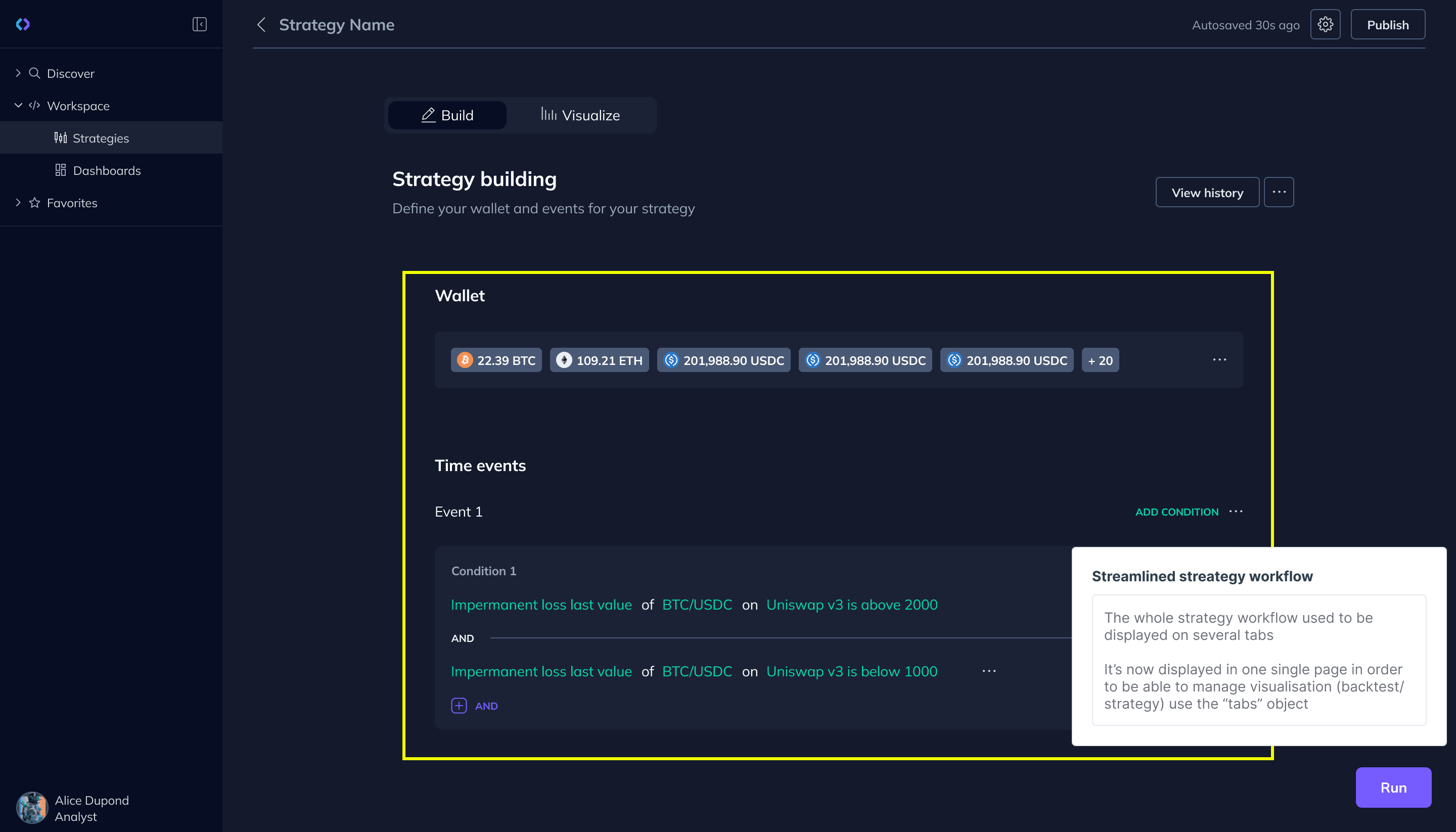Click the plus icon next to AND
1456x832 pixels.
click(x=459, y=706)
